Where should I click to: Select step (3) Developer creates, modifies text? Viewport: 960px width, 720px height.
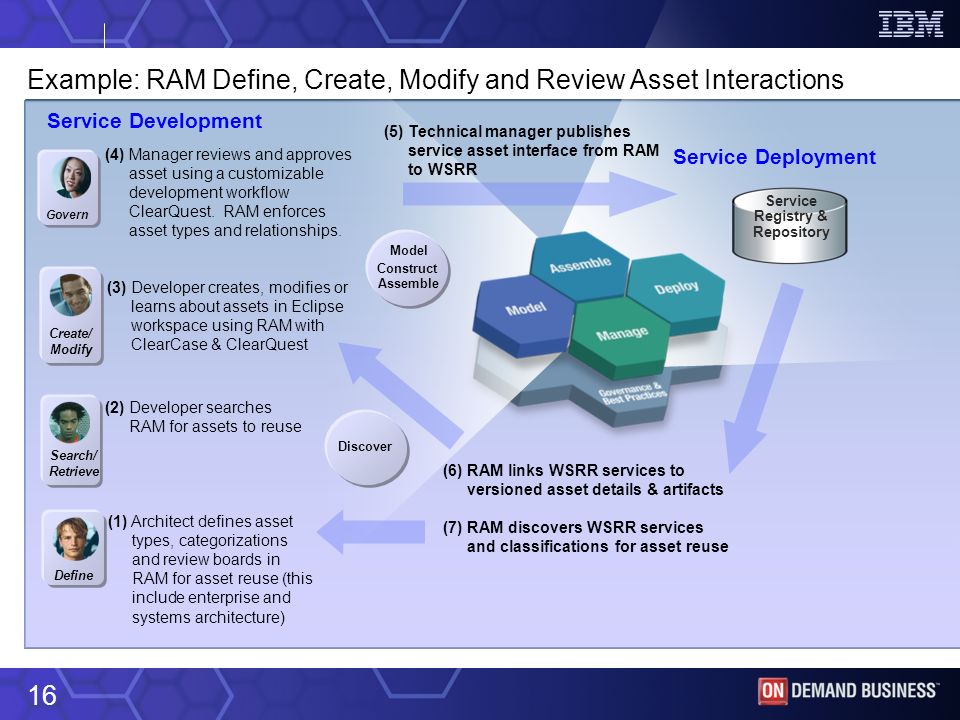228,316
